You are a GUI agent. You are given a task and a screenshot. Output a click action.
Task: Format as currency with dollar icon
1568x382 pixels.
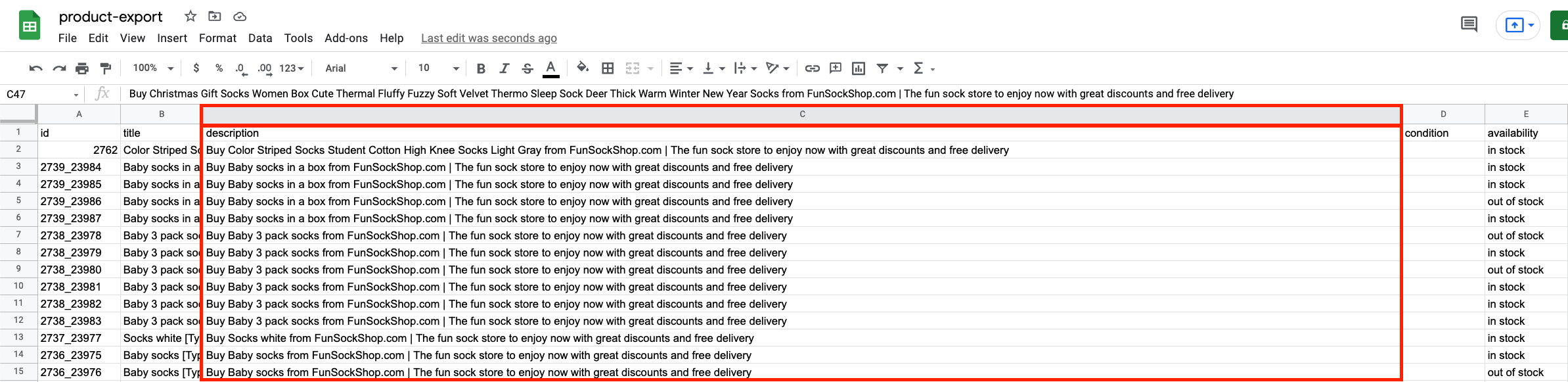click(196, 68)
